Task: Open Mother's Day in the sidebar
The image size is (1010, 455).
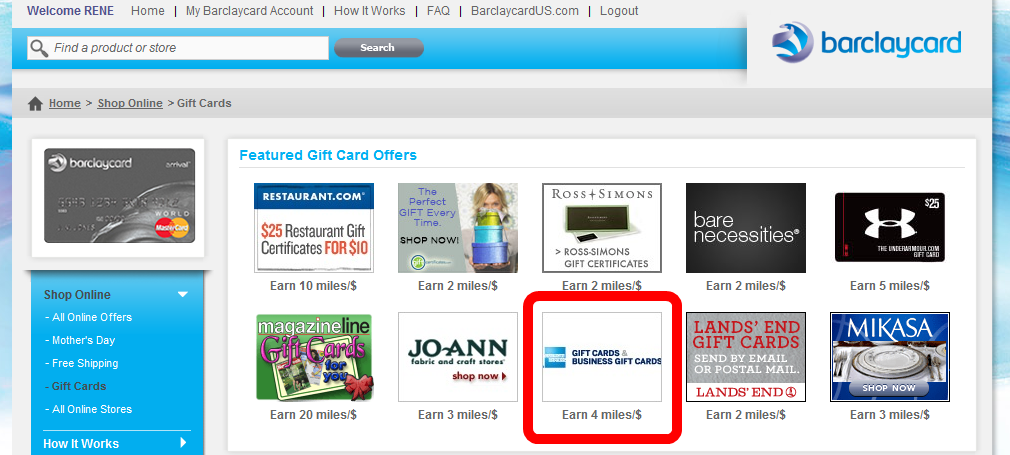Action: pyautogui.click(x=80, y=340)
